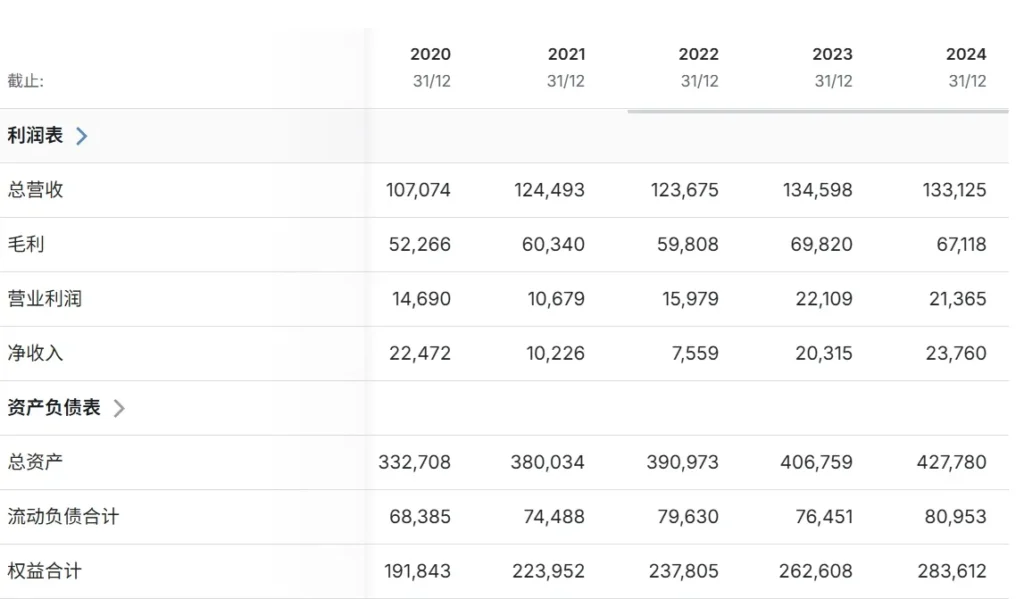Click the 2020 净收入 value 22,472

(418, 353)
